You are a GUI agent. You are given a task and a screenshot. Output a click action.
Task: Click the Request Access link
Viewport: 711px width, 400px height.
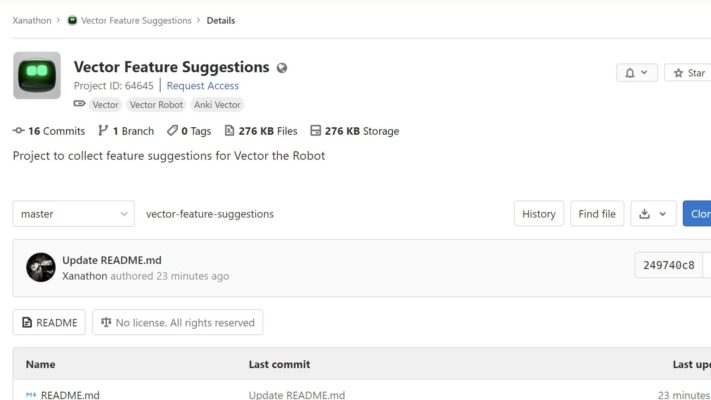[x=203, y=86]
